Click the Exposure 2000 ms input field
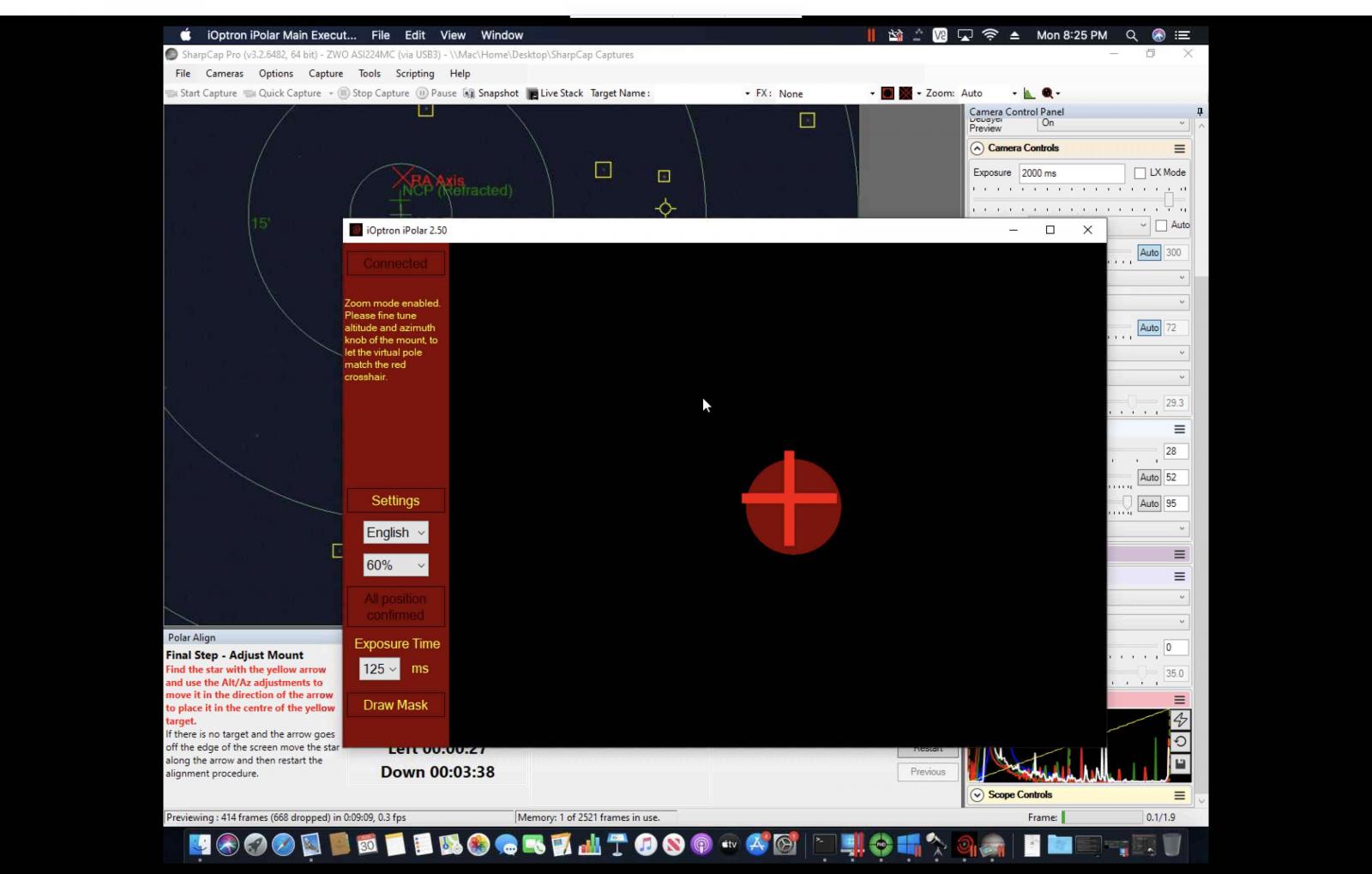The height and width of the screenshot is (874, 1372). pyautogui.click(x=1072, y=173)
